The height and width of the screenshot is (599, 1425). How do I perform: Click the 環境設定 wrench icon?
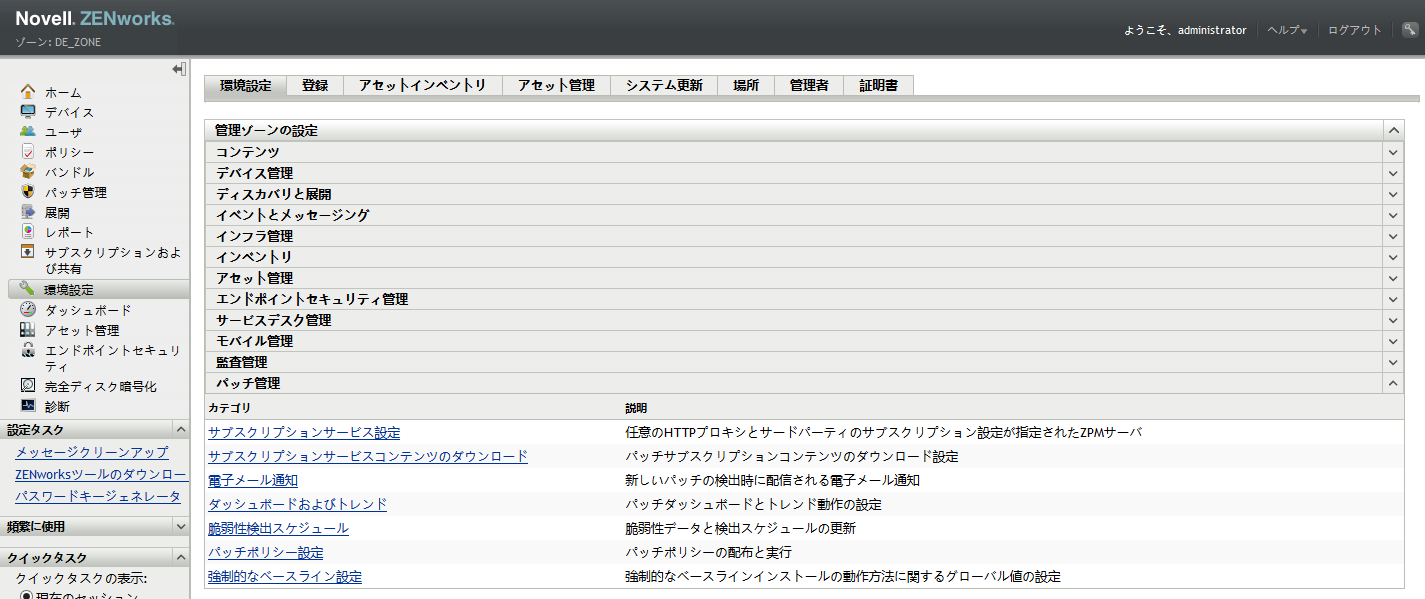pos(28,289)
